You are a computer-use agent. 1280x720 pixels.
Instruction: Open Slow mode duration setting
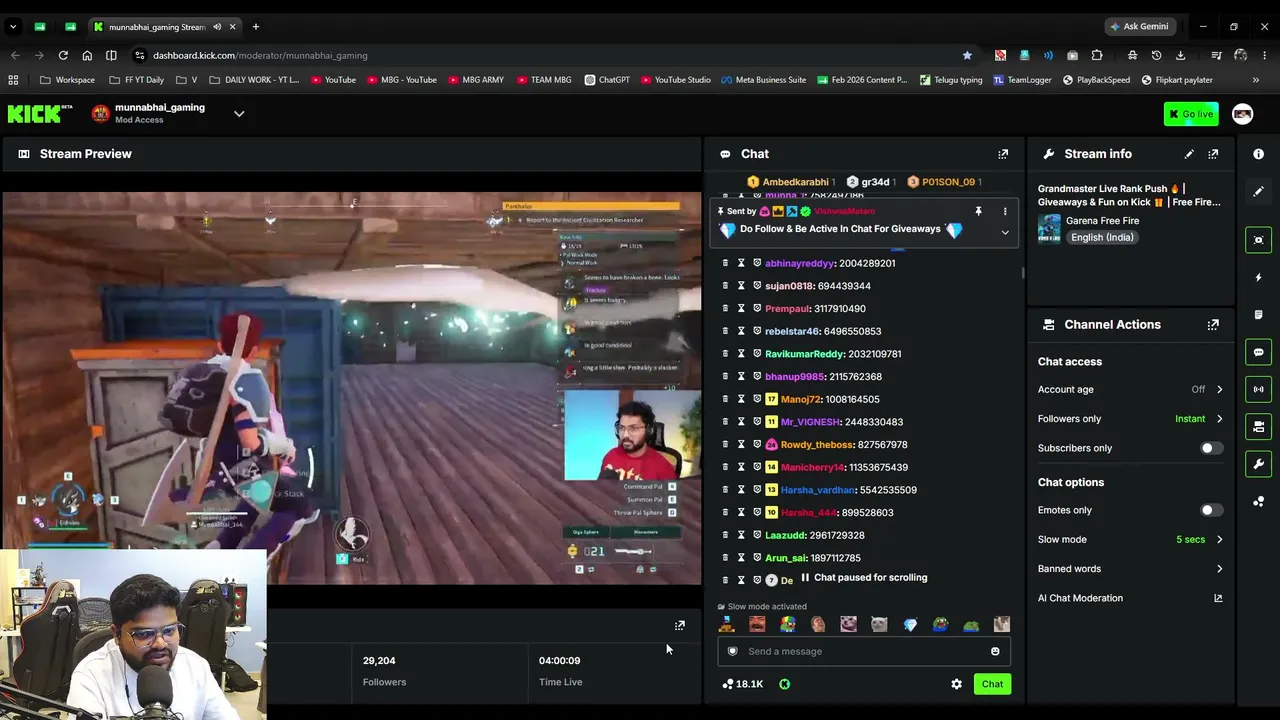pyautogui.click(x=1130, y=540)
